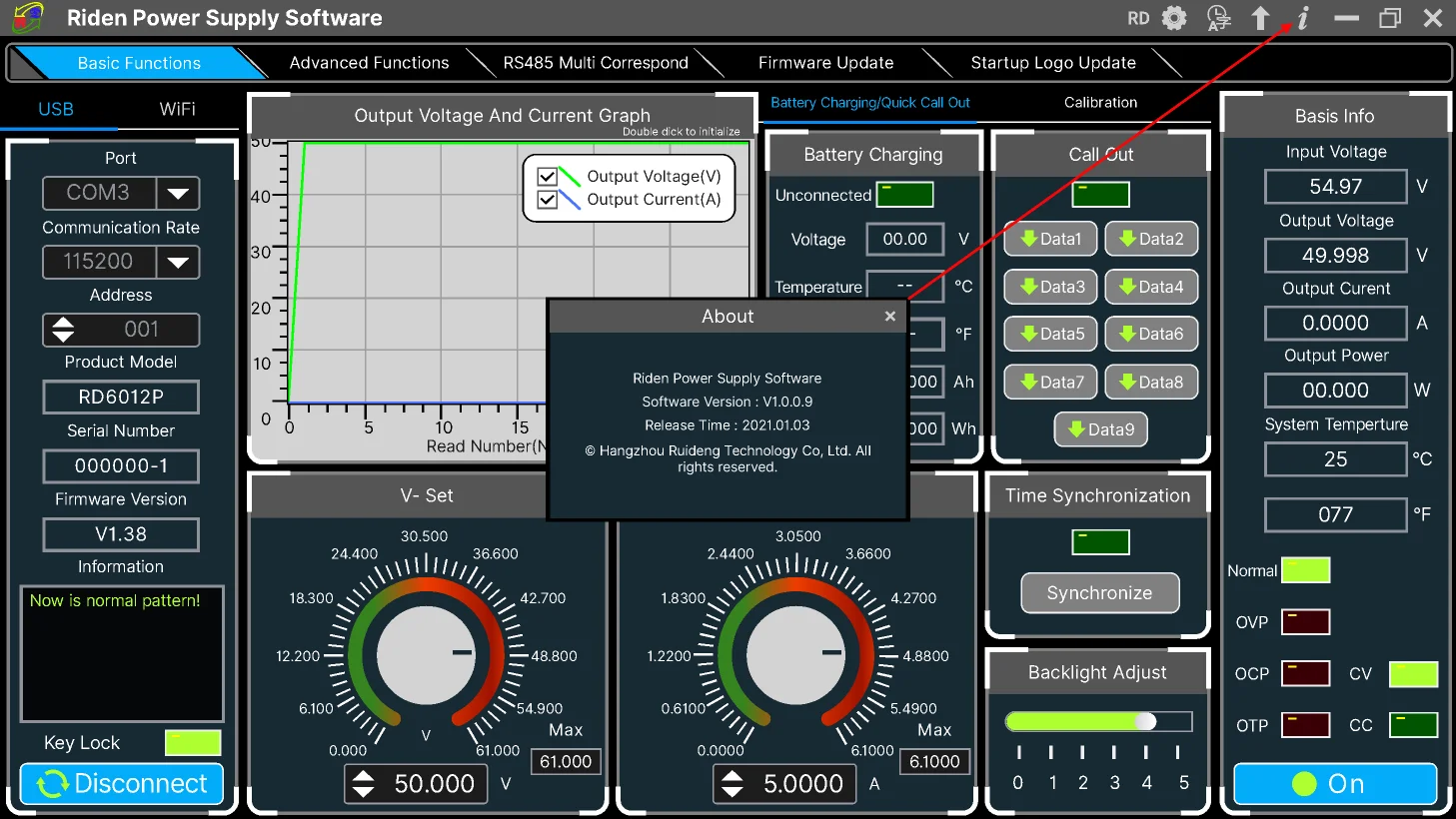
Task: Open the settings gear icon in title bar
Action: point(1175,18)
